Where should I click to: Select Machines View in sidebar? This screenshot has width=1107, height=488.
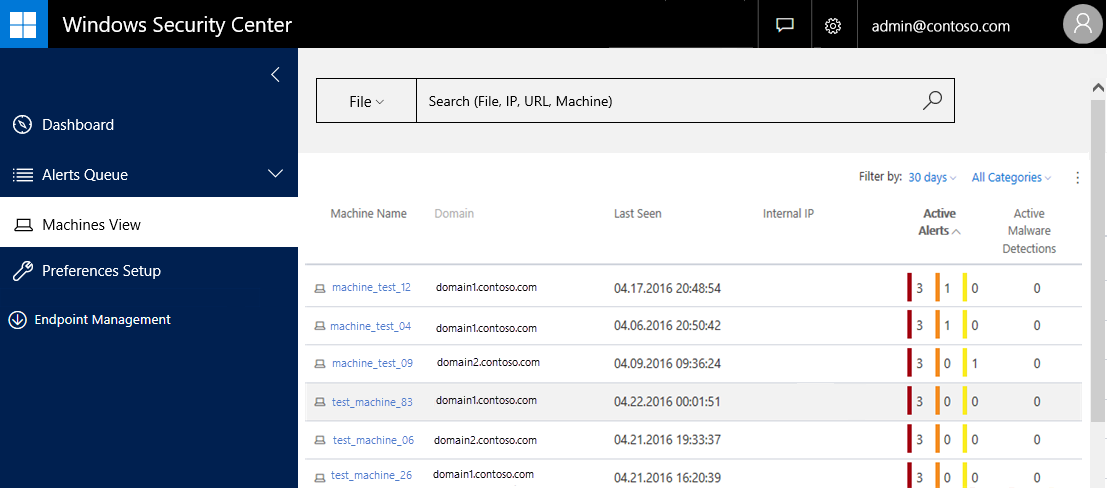(90, 225)
